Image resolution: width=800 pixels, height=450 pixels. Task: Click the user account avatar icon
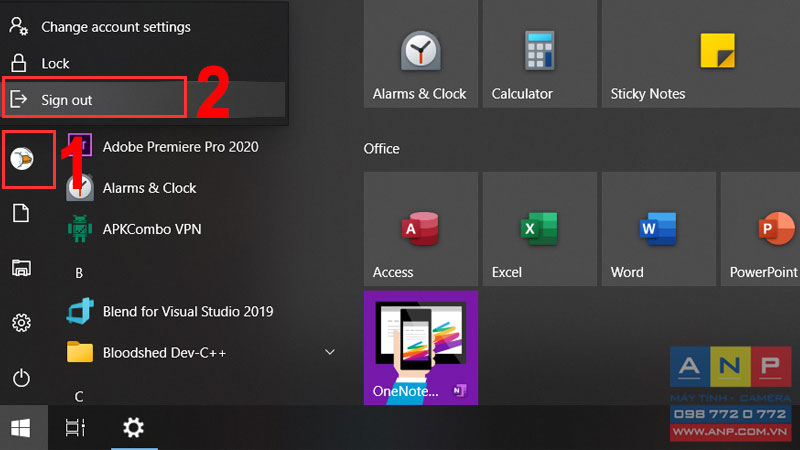[x=22, y=159]
